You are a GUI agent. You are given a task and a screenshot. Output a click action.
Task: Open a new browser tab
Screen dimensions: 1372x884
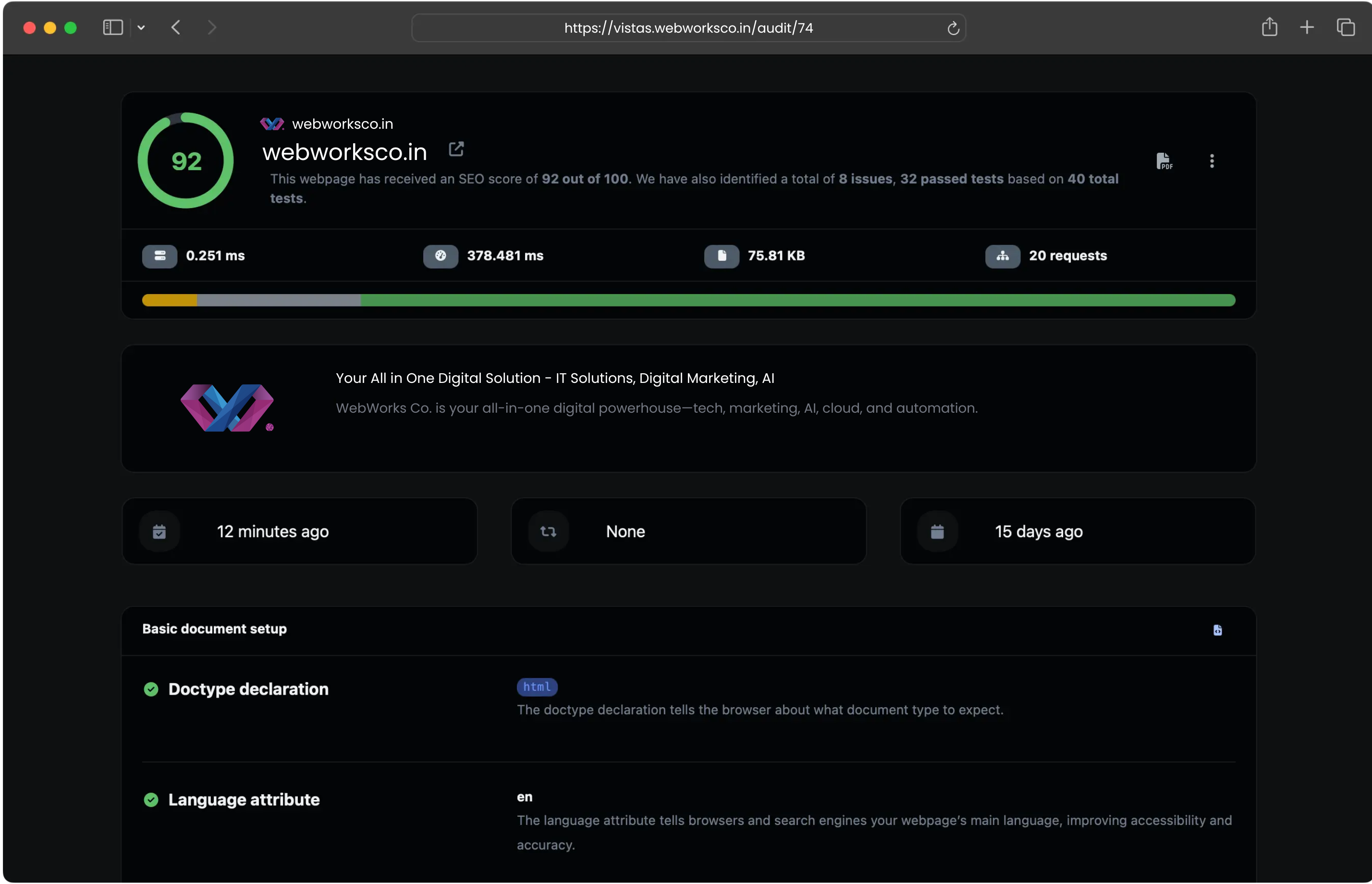(1307, 27)
